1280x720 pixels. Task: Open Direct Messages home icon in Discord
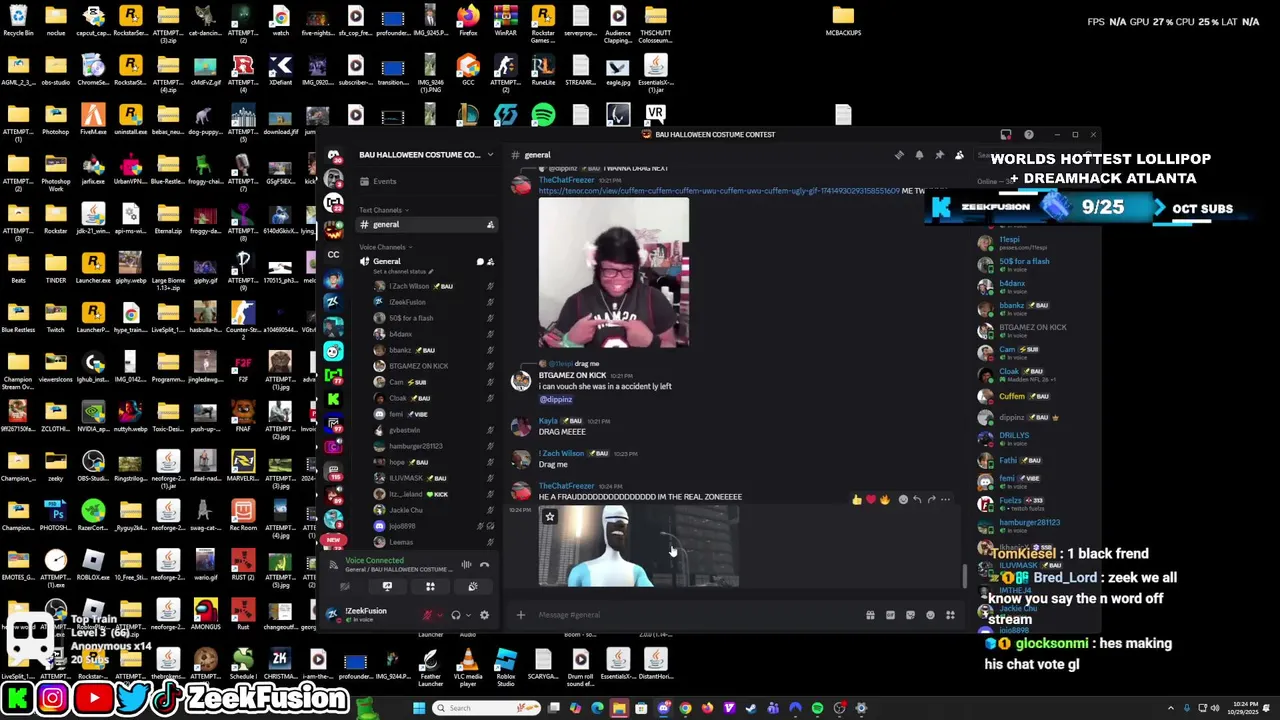point(334,155)
